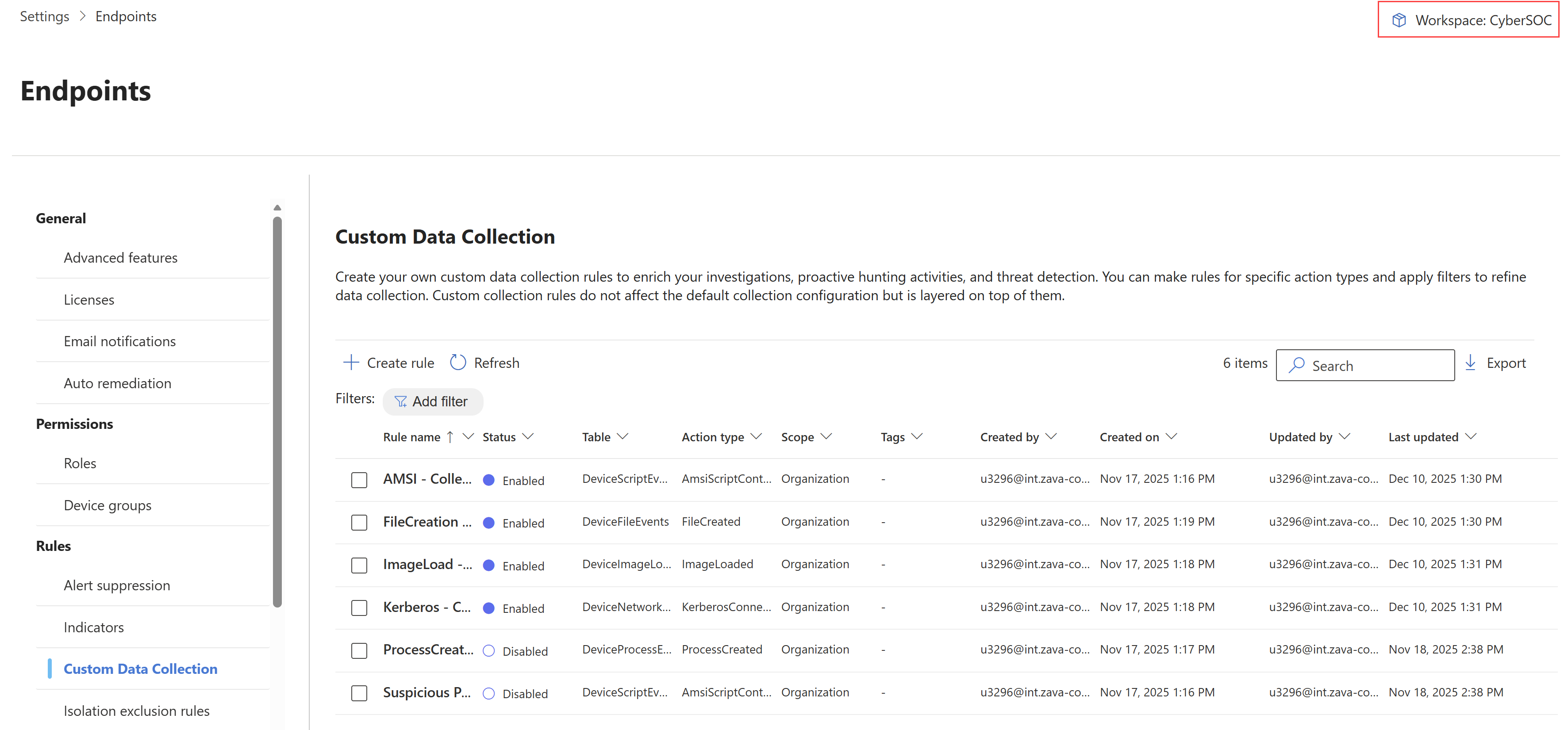Click the workspace cube icon
Image resolution: width=1568 pixels, height=730 pixels.
1399,20
